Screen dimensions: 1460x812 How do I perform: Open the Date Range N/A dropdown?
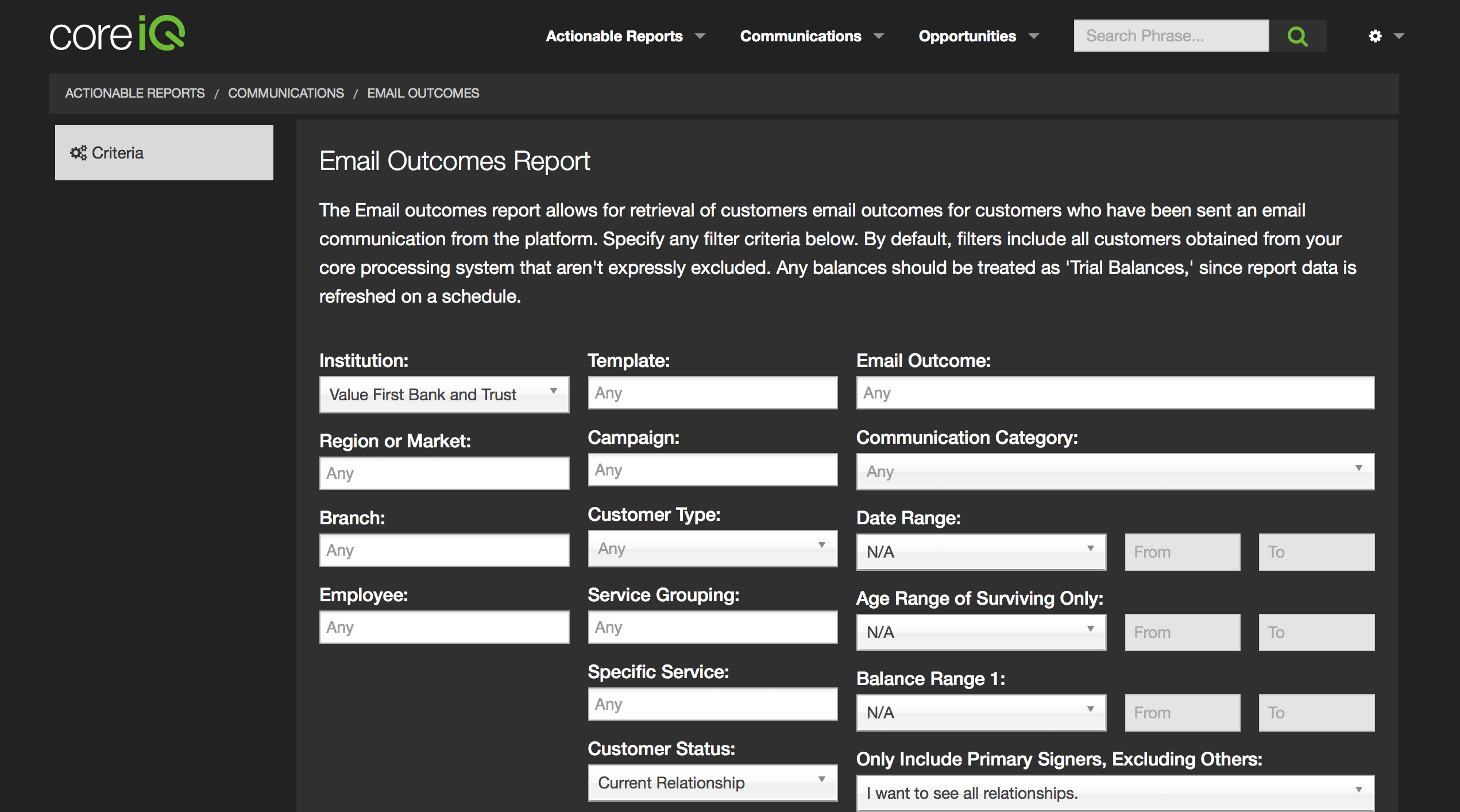(x=980, y=552)
